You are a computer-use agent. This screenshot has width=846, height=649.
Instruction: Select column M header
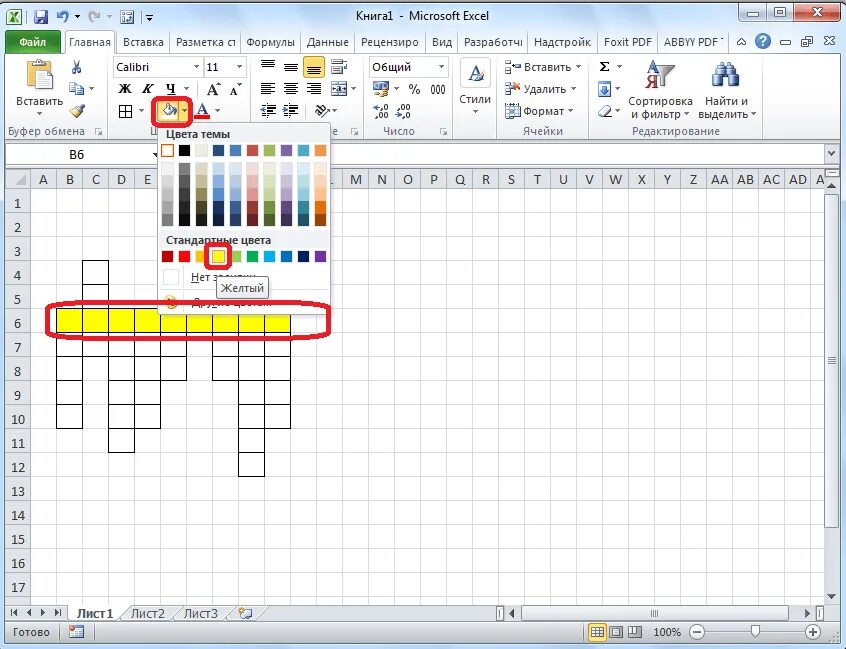(356, 179)
